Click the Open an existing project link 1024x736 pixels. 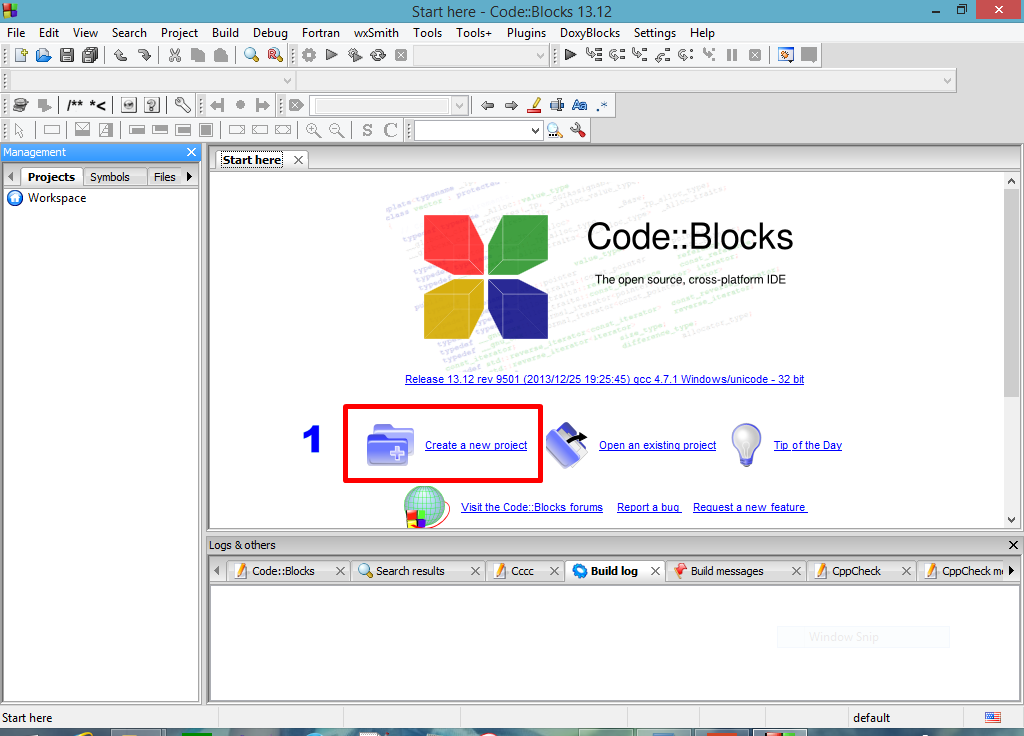[658, 445]
